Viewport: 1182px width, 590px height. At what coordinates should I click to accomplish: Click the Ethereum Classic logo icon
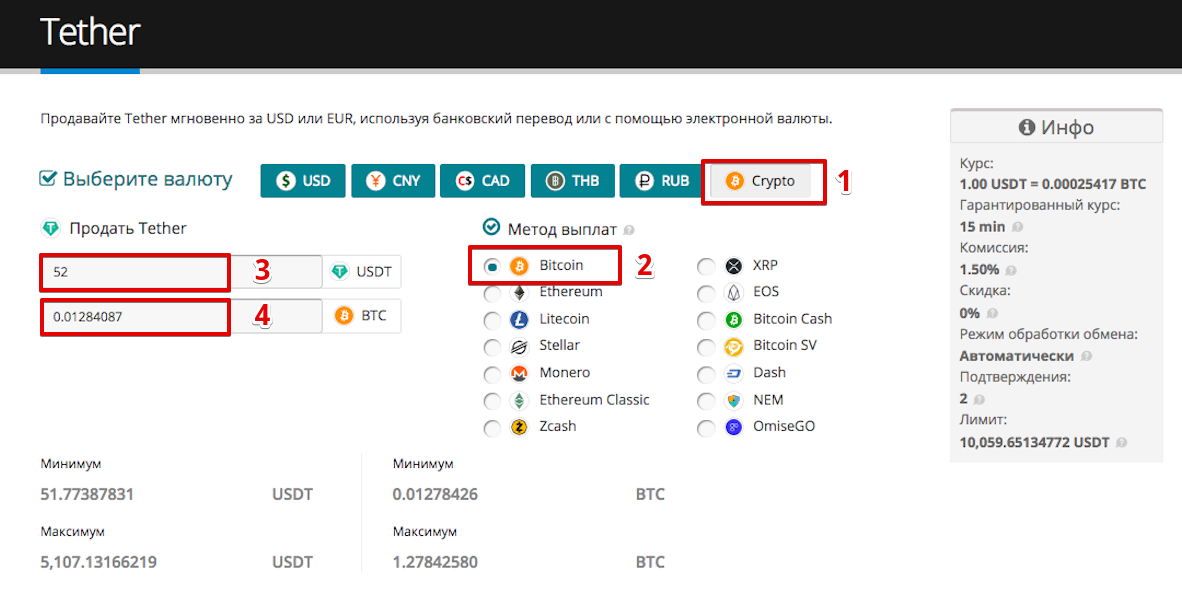coord(519,400)
